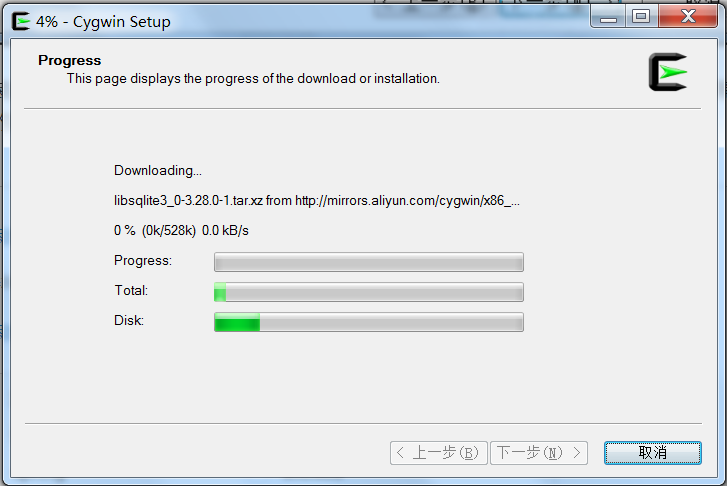Click the bold Progress heading
727x486 pixels.
70,60
